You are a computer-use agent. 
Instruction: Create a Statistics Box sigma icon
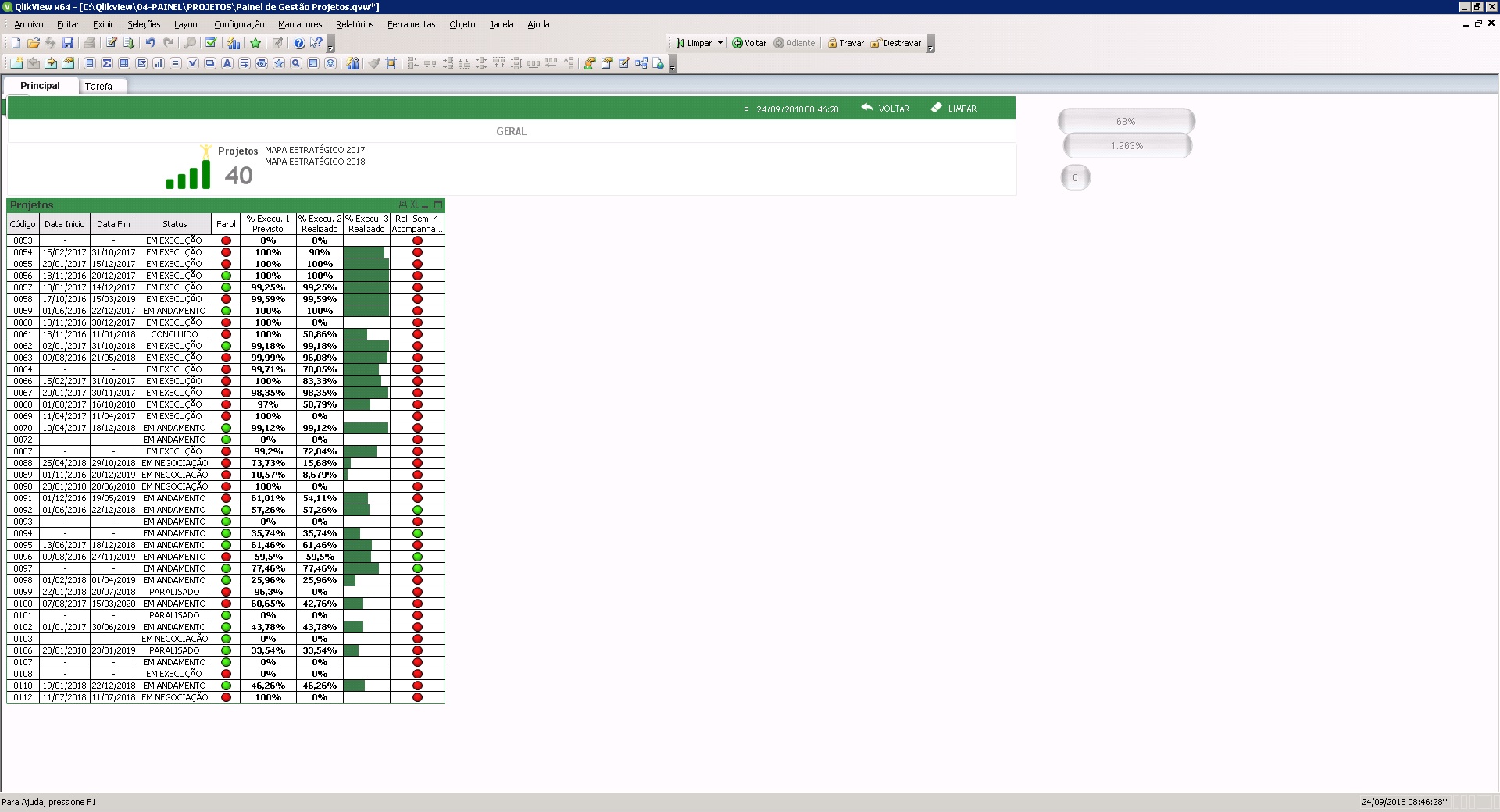tap(107, 63)
